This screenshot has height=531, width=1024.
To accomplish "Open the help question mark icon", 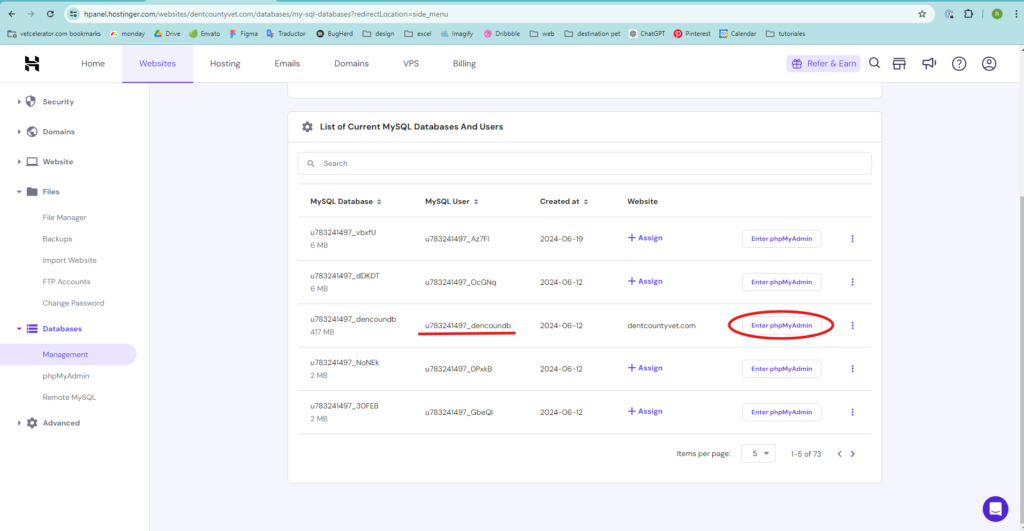I will coord(959,63).
